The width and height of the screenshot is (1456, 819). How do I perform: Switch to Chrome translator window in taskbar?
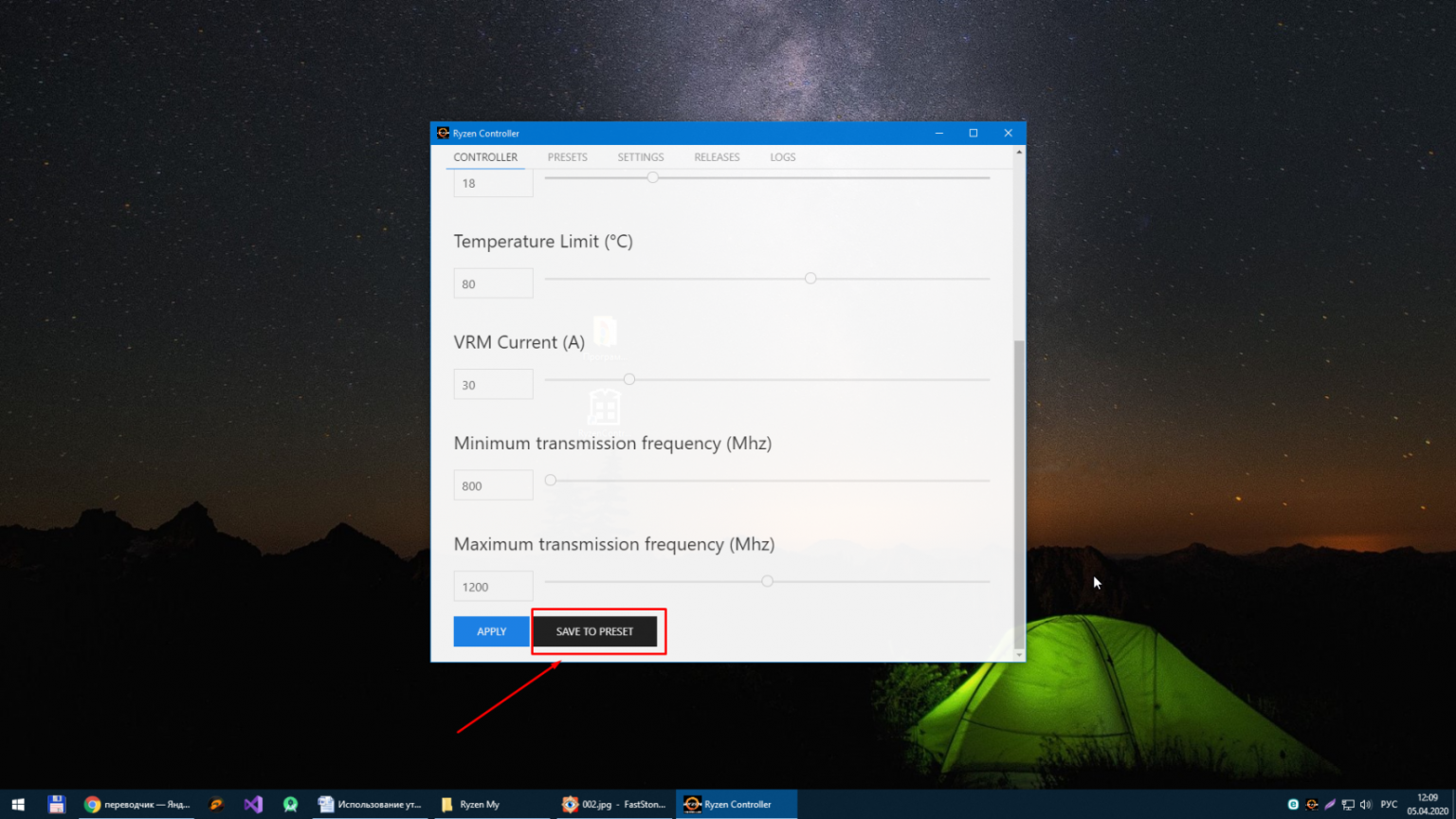coord(137,804)
